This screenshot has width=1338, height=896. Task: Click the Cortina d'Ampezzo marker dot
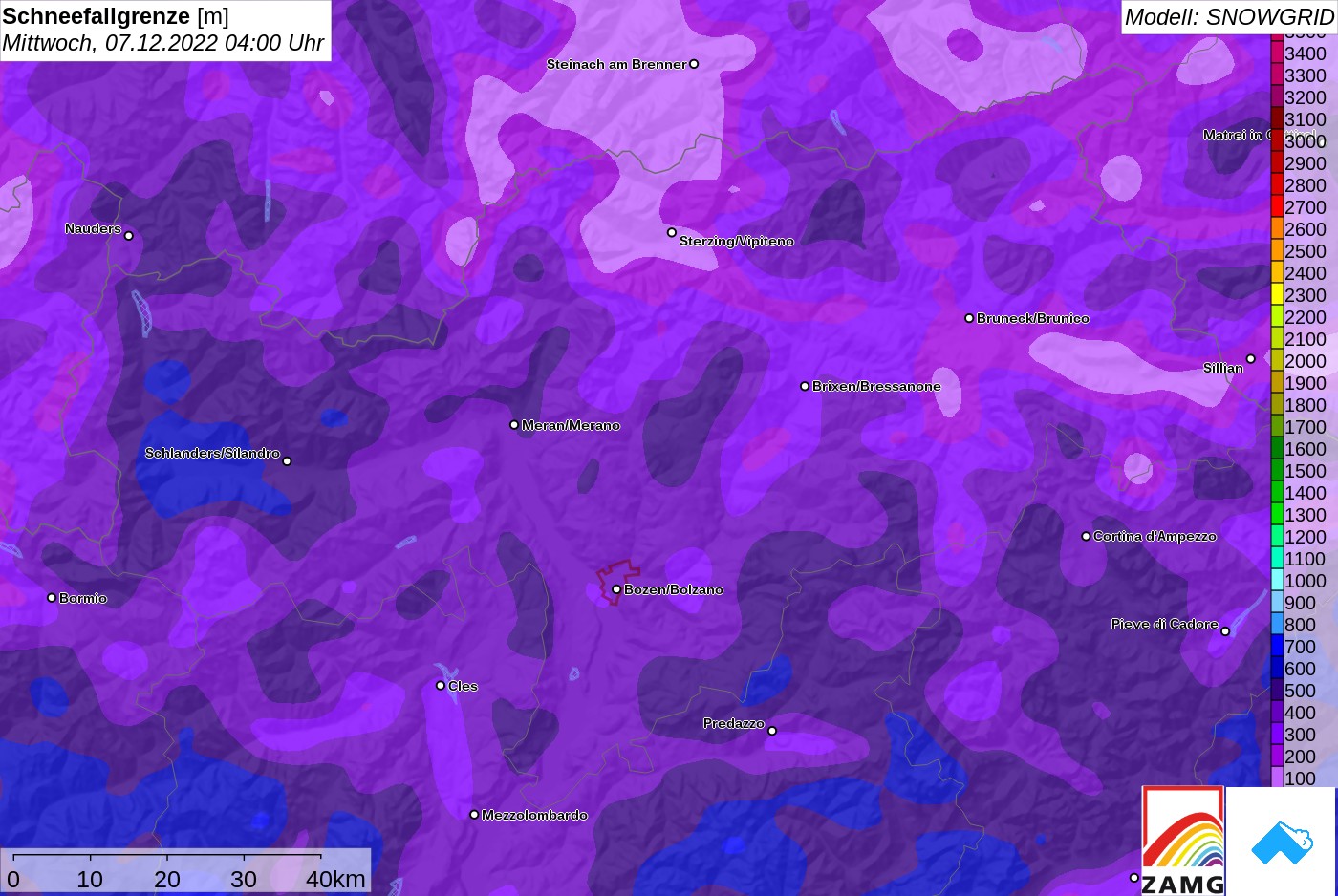(1086, 536)
